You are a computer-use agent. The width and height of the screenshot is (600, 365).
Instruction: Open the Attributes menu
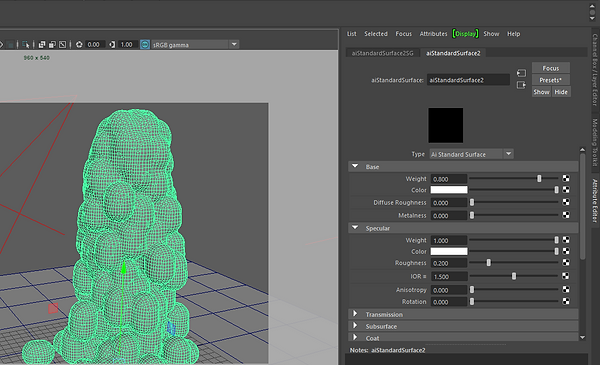click(x=433, y=34)
